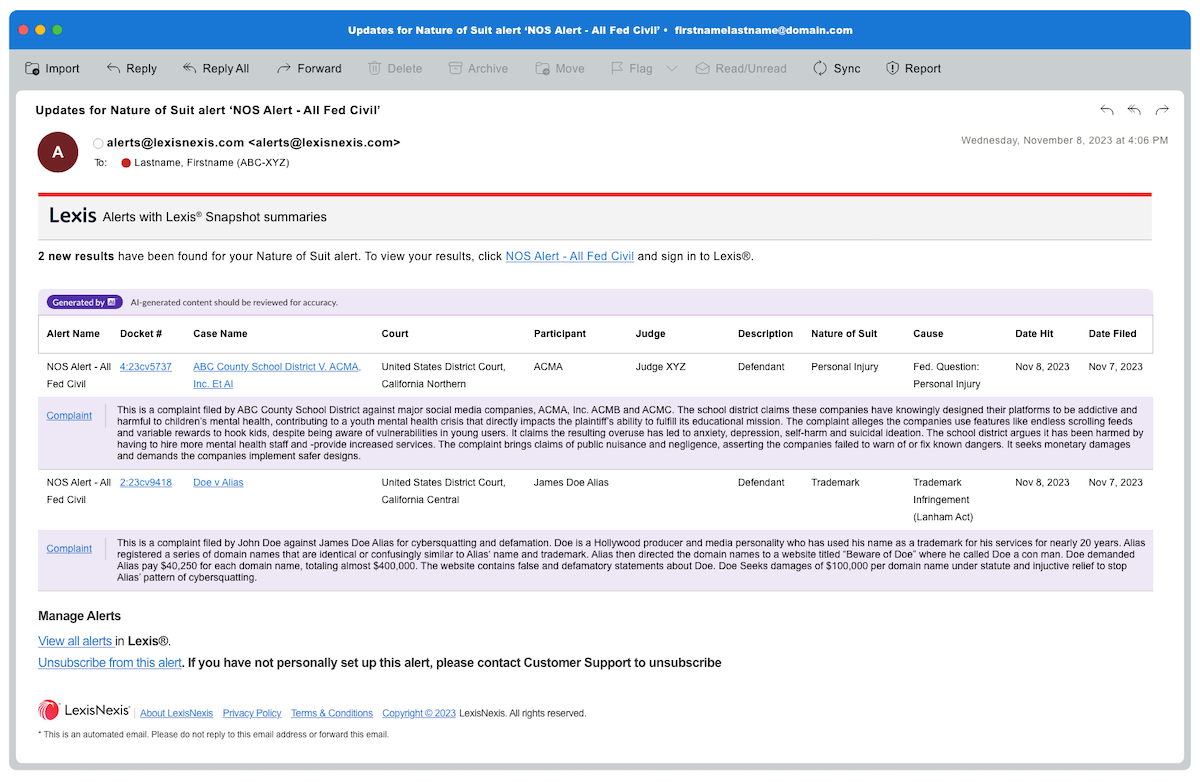This screenshot has width=1200, height=782.
Task: Click red status dot beside Lastname, Firstname
Action: 126,162
